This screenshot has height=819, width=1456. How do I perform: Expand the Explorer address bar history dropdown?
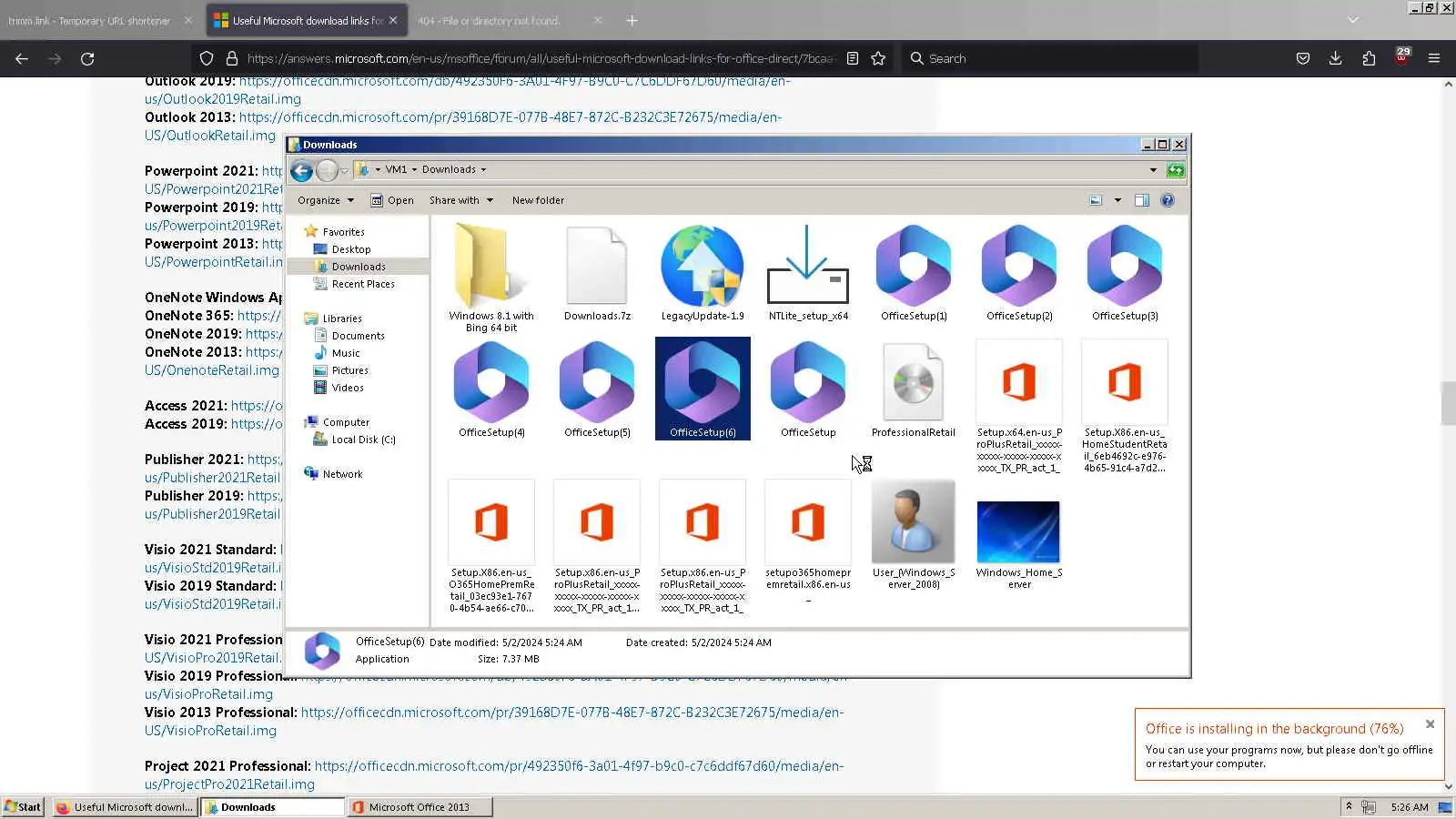click(1153, 170)
